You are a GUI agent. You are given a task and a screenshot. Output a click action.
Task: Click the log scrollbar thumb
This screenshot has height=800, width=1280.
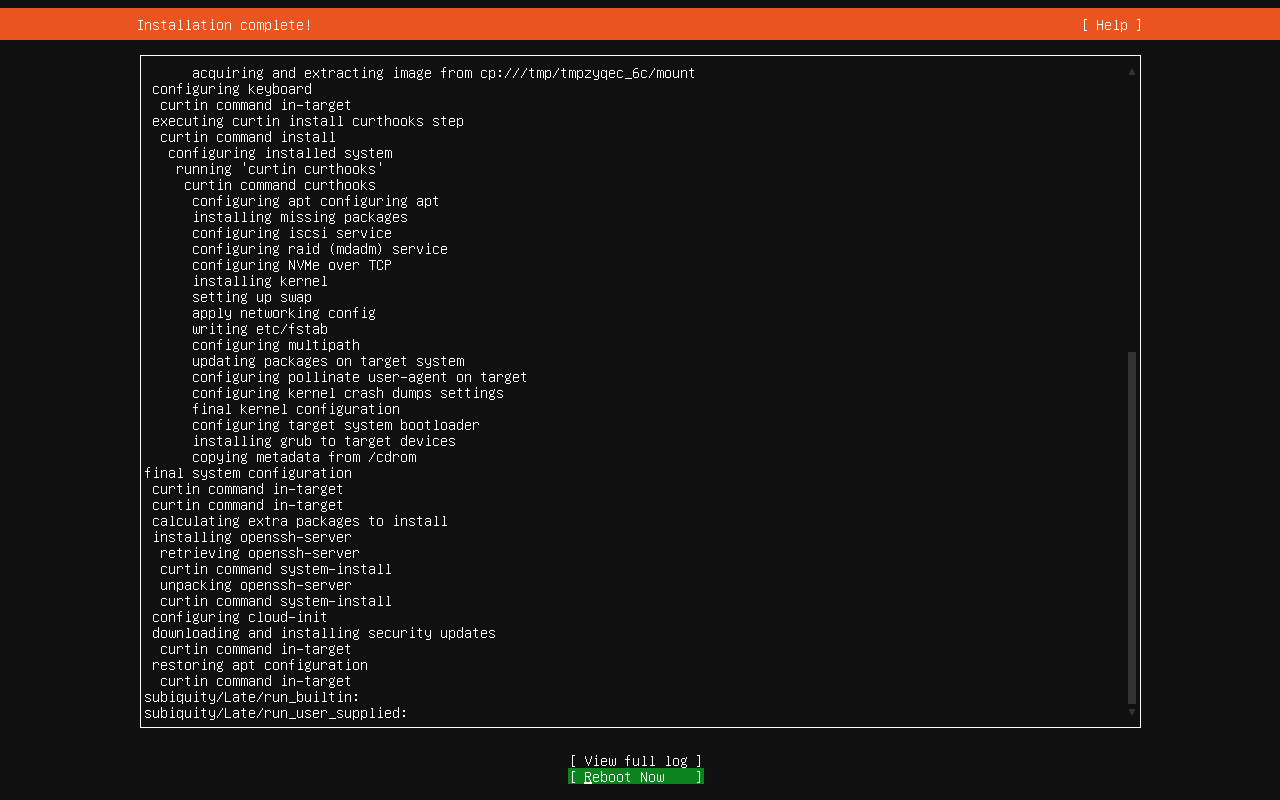tap(1132, 528)
